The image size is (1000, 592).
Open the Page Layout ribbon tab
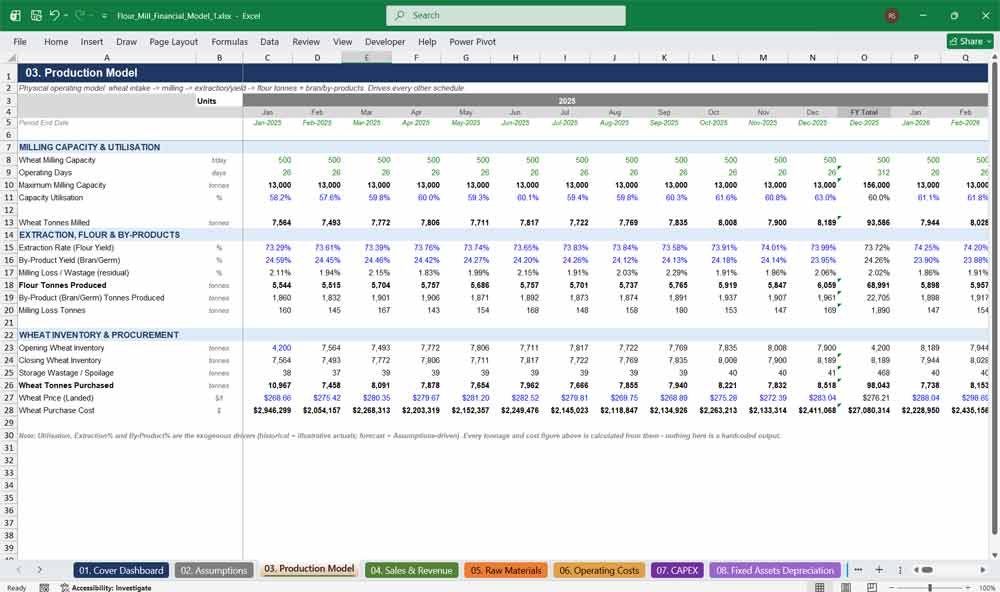pos(173,41)
